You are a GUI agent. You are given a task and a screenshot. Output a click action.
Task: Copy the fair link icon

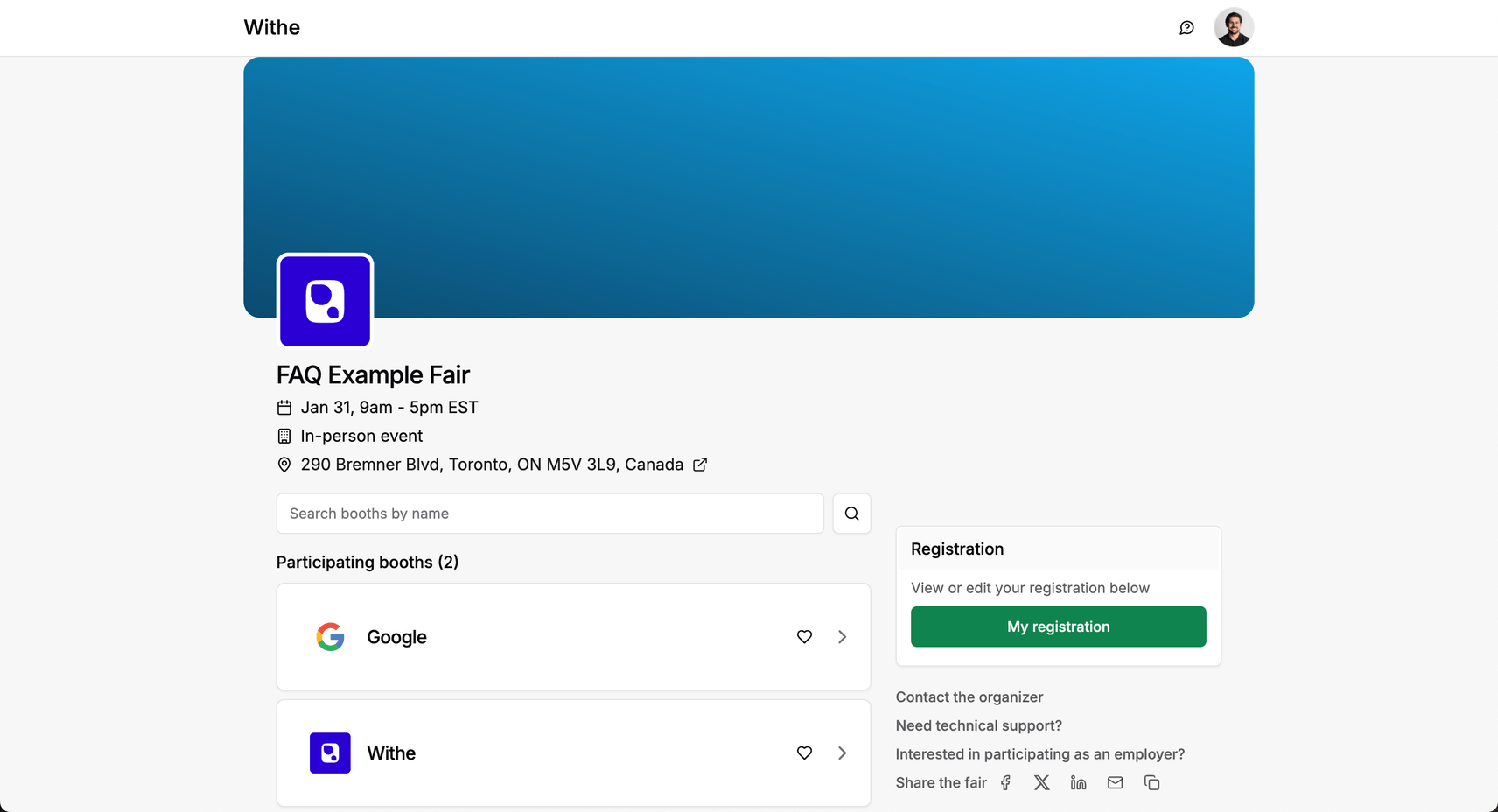click(x=1152, y=783)
